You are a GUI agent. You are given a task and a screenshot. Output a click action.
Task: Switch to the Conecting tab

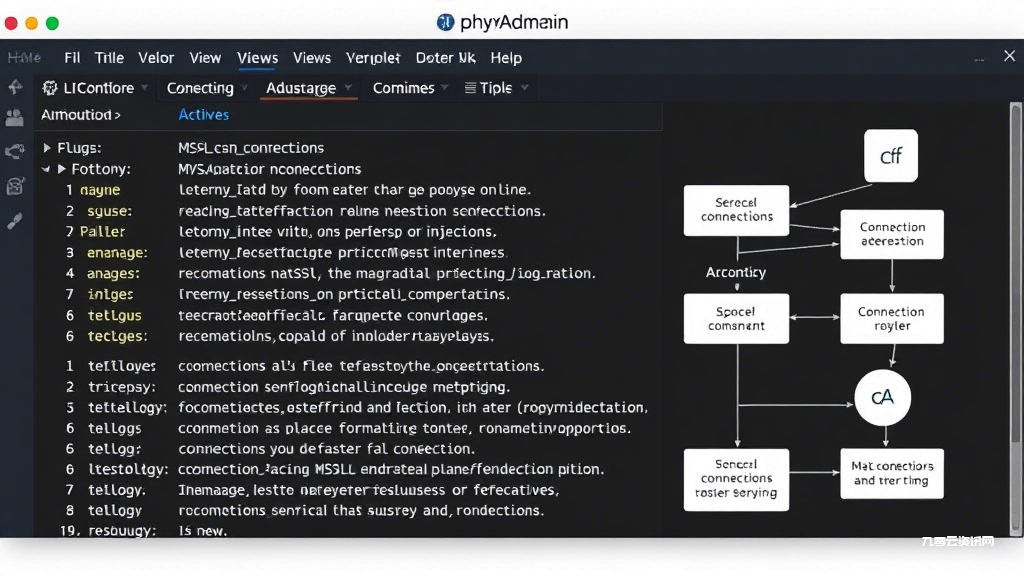[207, 88]
